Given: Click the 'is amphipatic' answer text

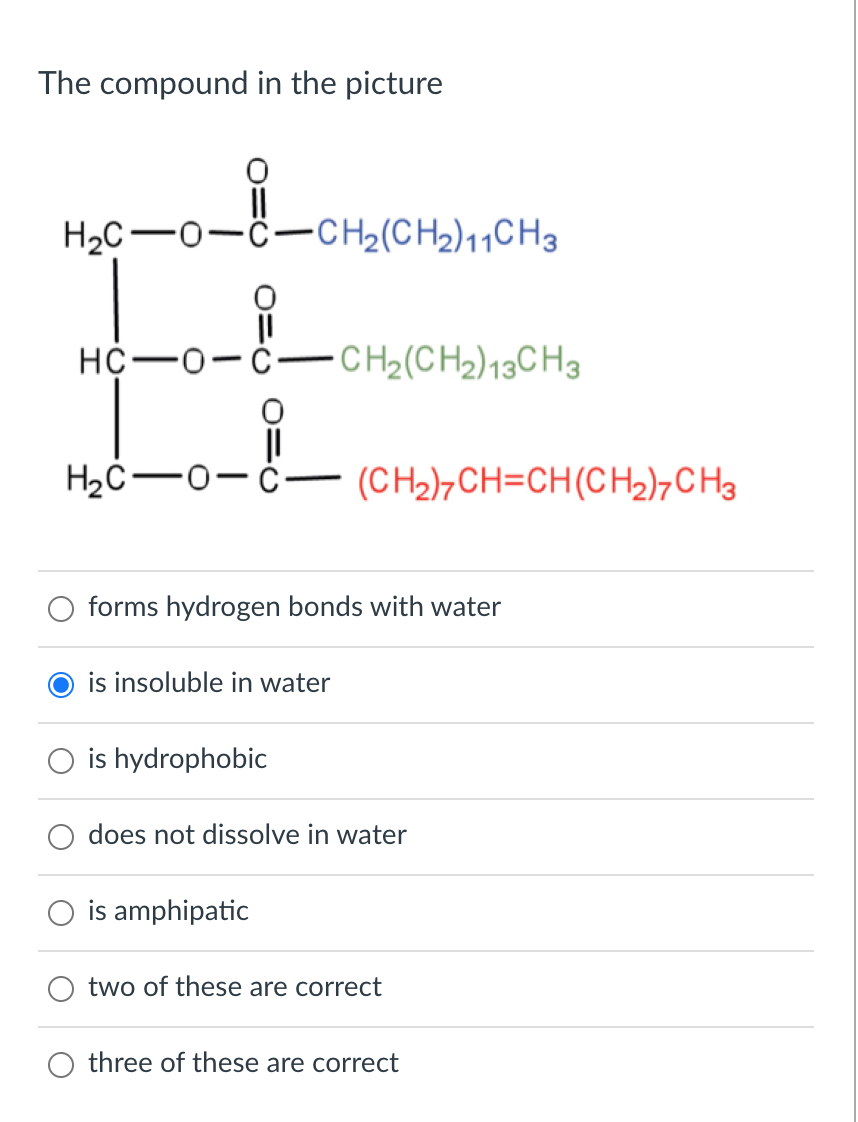Looking at the screenshot, I should click(169, 912).
